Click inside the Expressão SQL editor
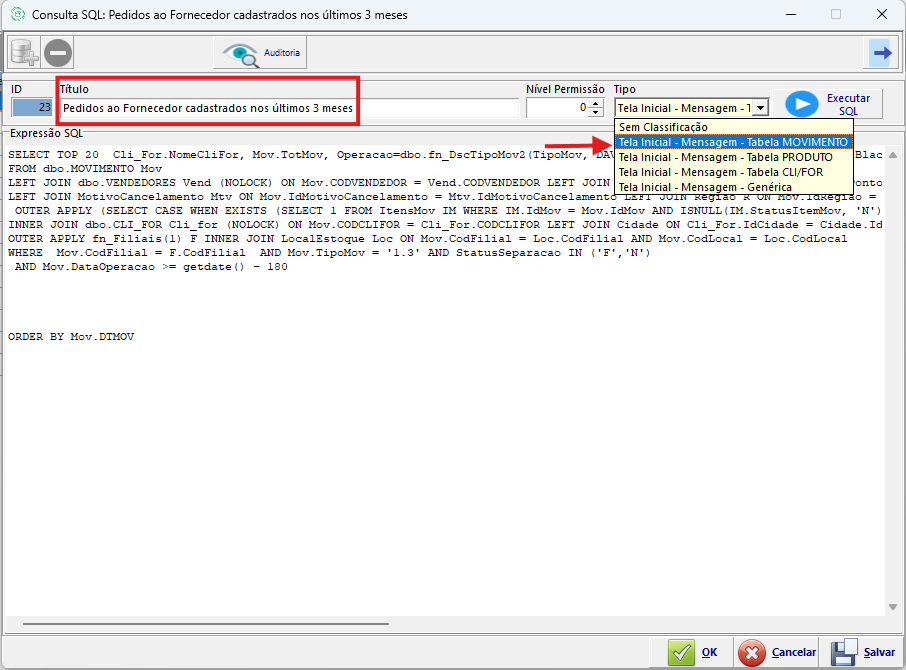 (x=440, y=450)
